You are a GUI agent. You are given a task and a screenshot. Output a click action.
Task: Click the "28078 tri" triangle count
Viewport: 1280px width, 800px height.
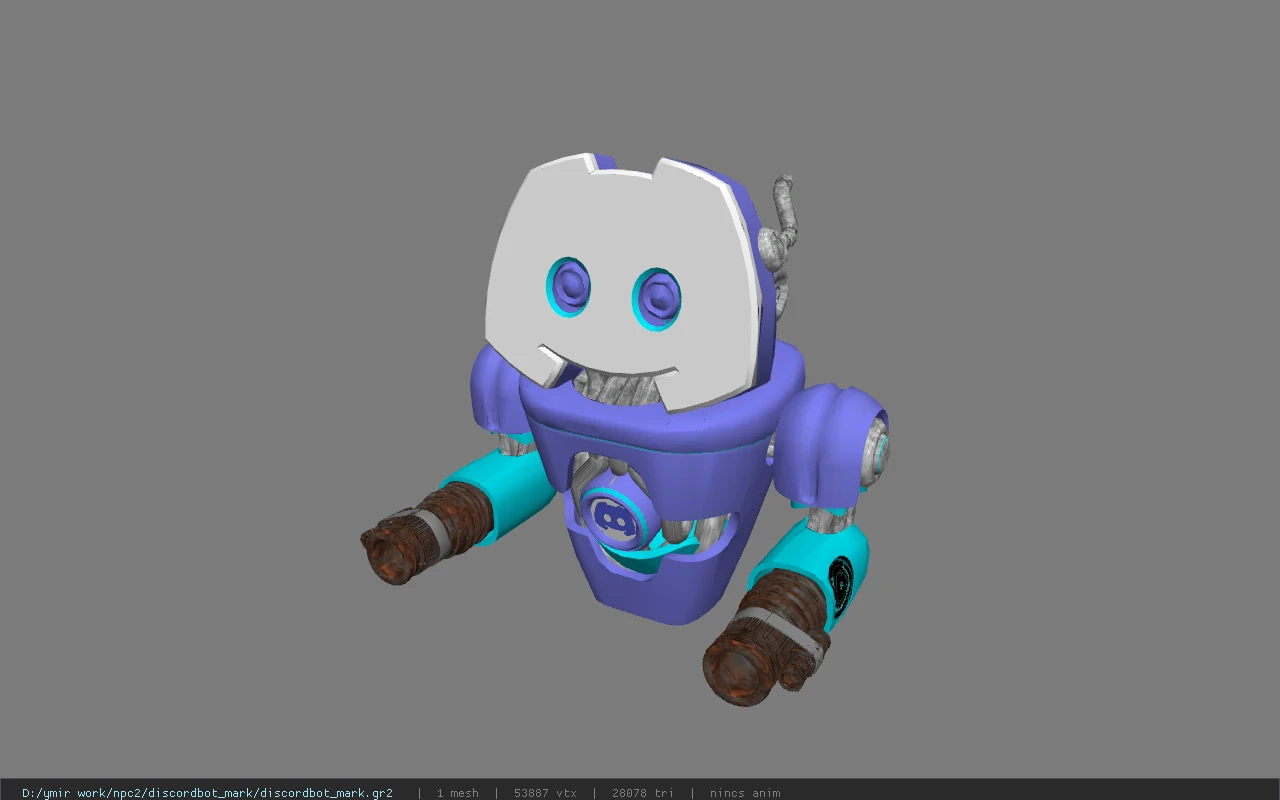click(641, 793)
